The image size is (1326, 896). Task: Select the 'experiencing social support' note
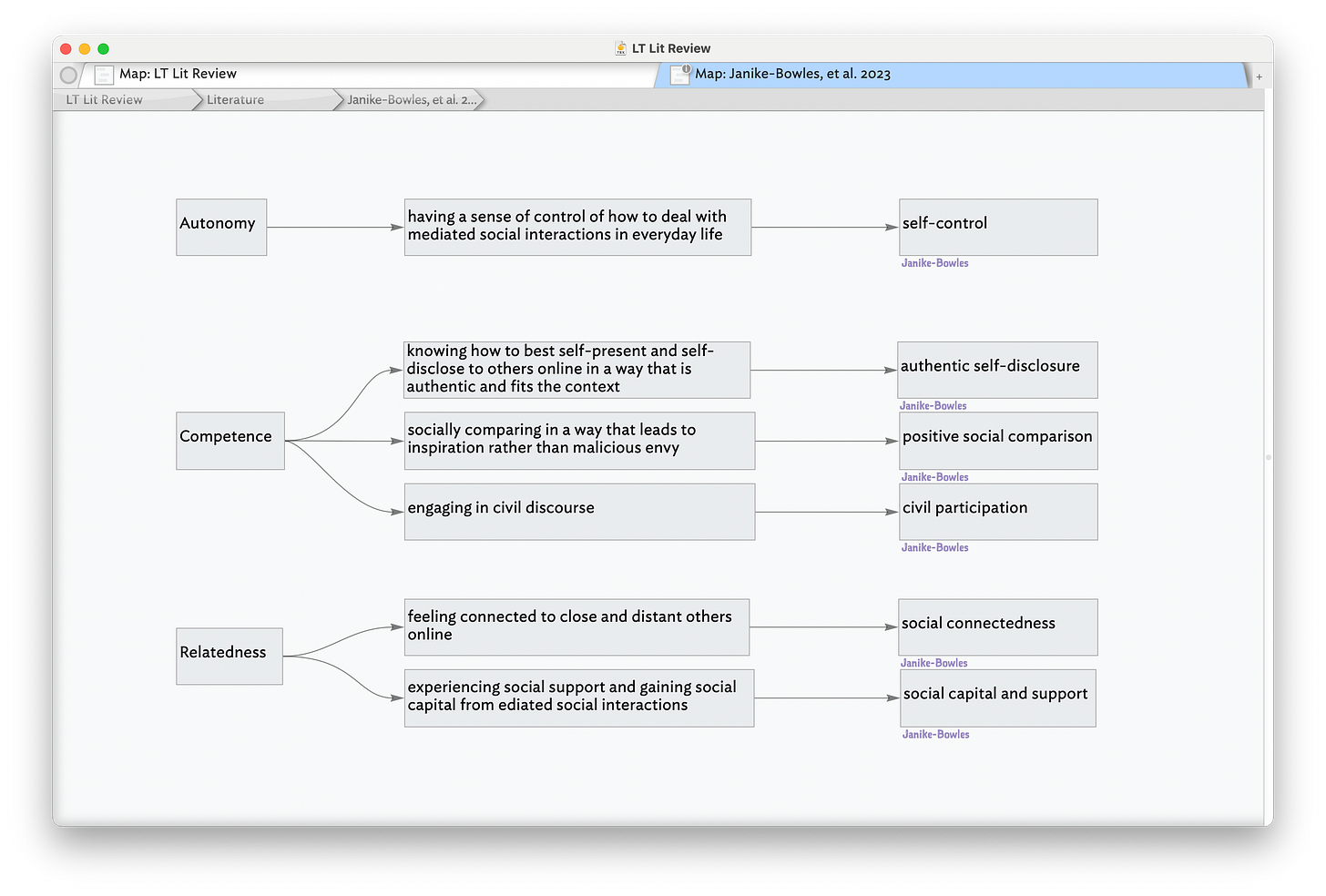pos(579,698)
